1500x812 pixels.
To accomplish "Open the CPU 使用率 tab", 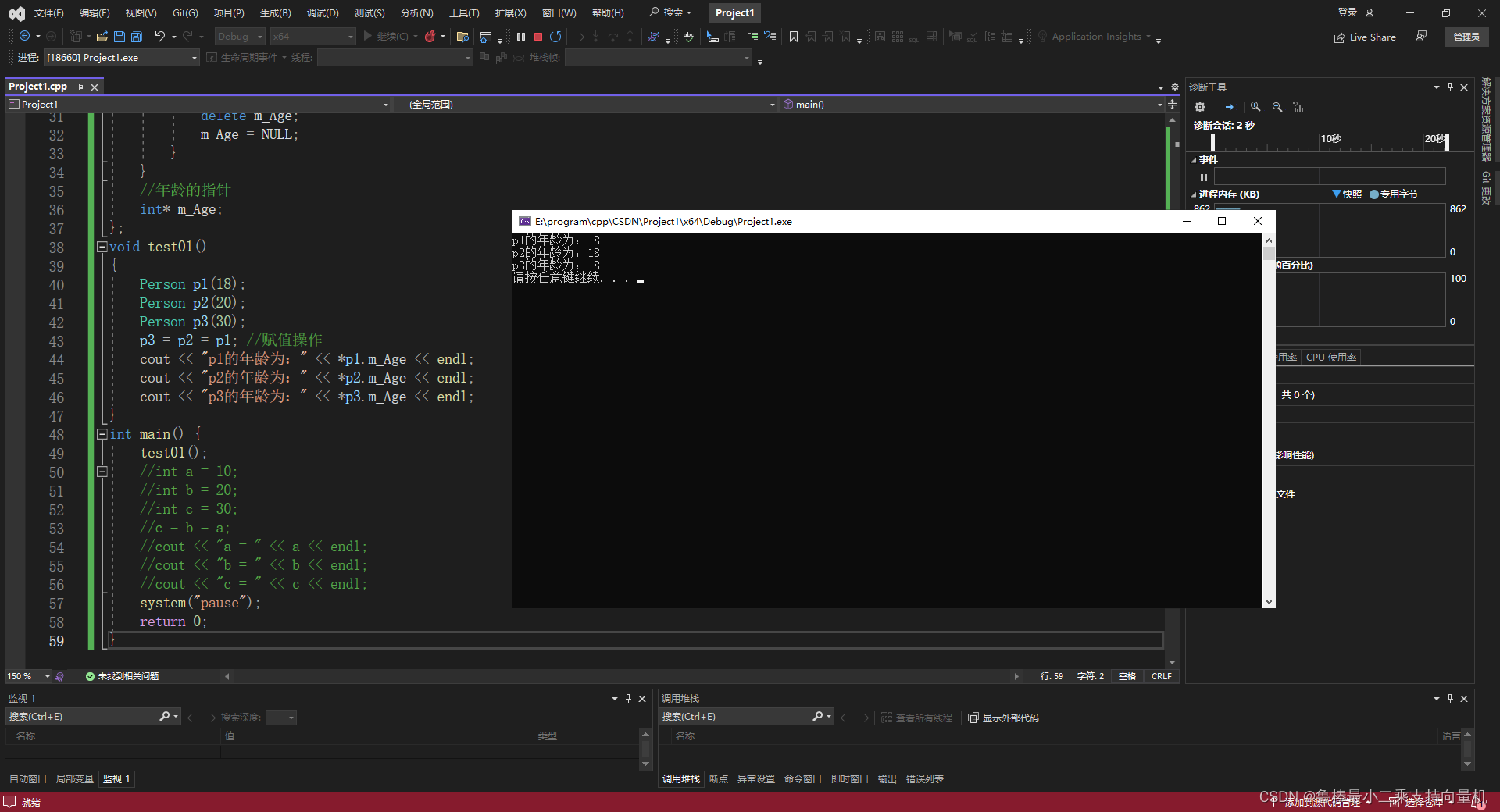I will [1331, 357].
